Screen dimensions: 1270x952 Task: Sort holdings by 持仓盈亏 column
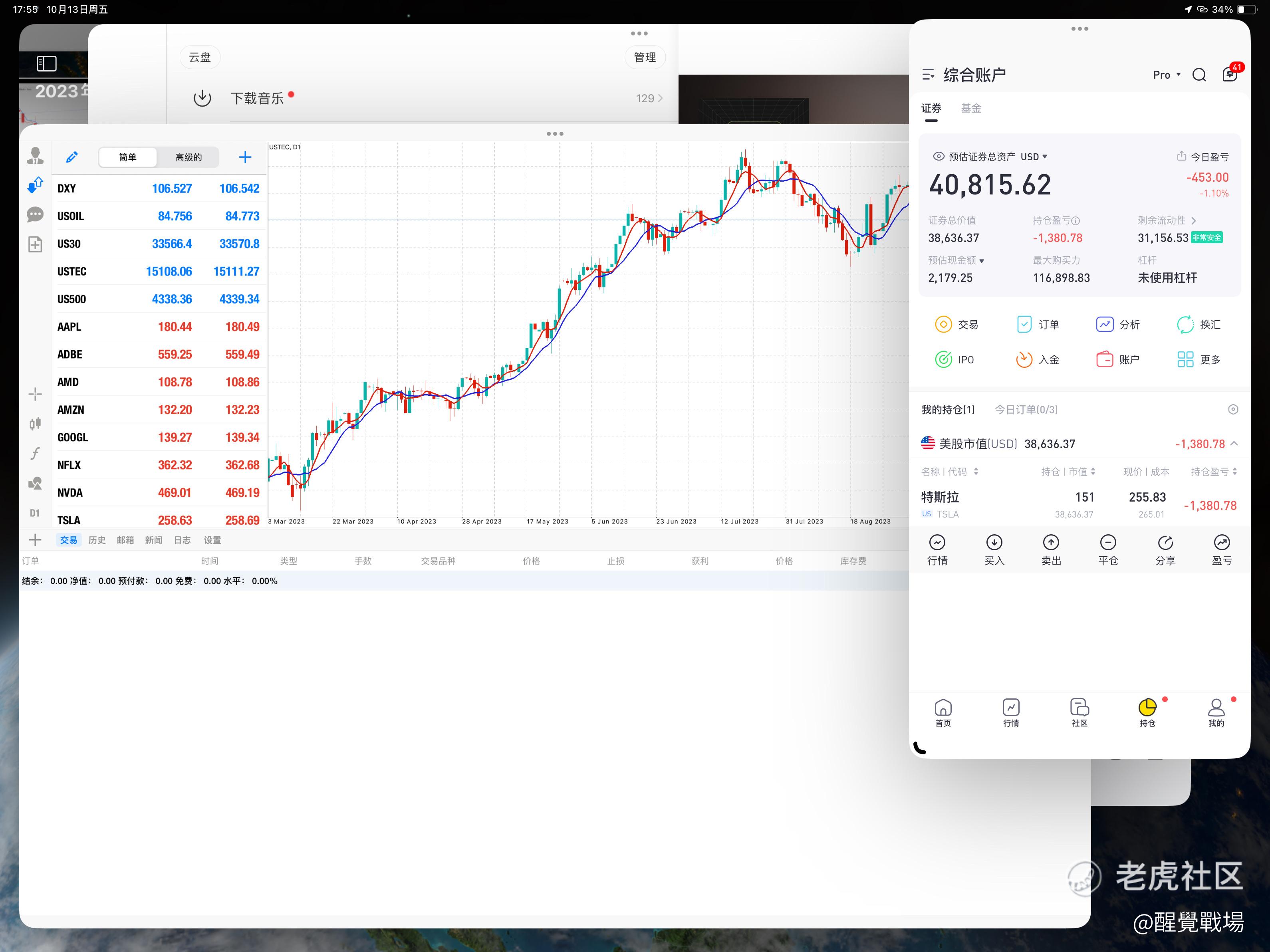pyautogui.click(x=1214, y=471)
